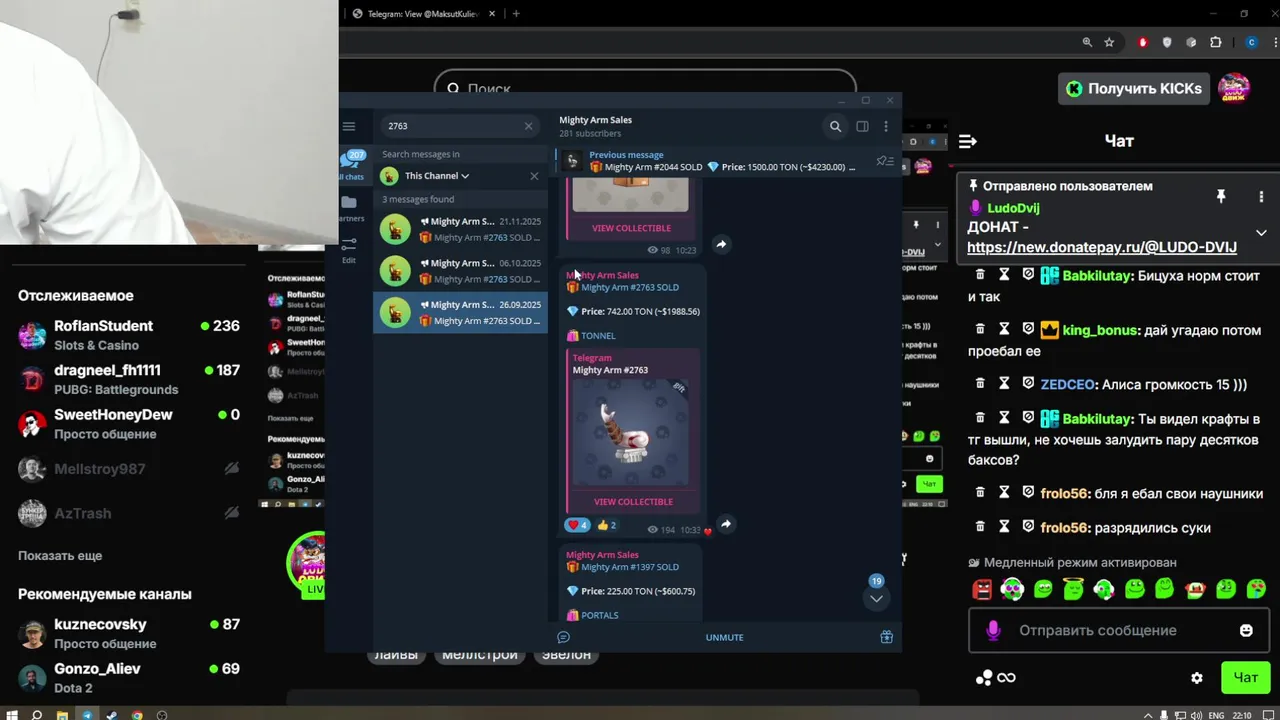Expand pinned message chevron
This screenshot has height=720, width=1280.
point(1261,233)
